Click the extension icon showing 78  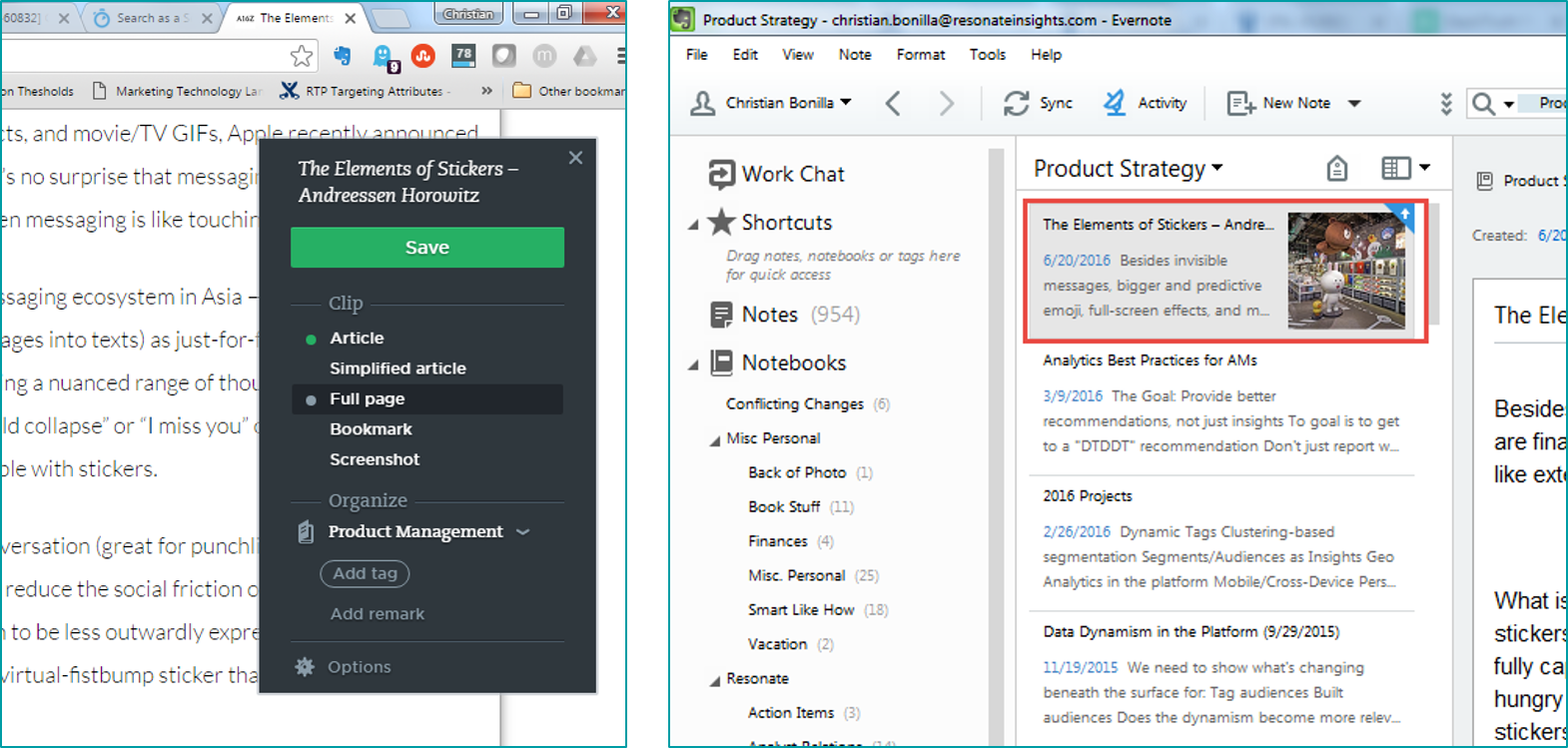463,56
